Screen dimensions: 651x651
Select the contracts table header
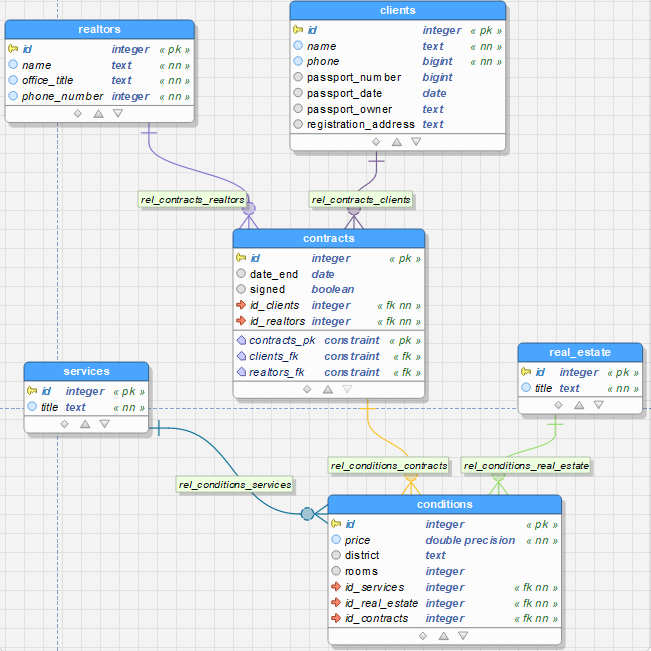coord(328,238)
